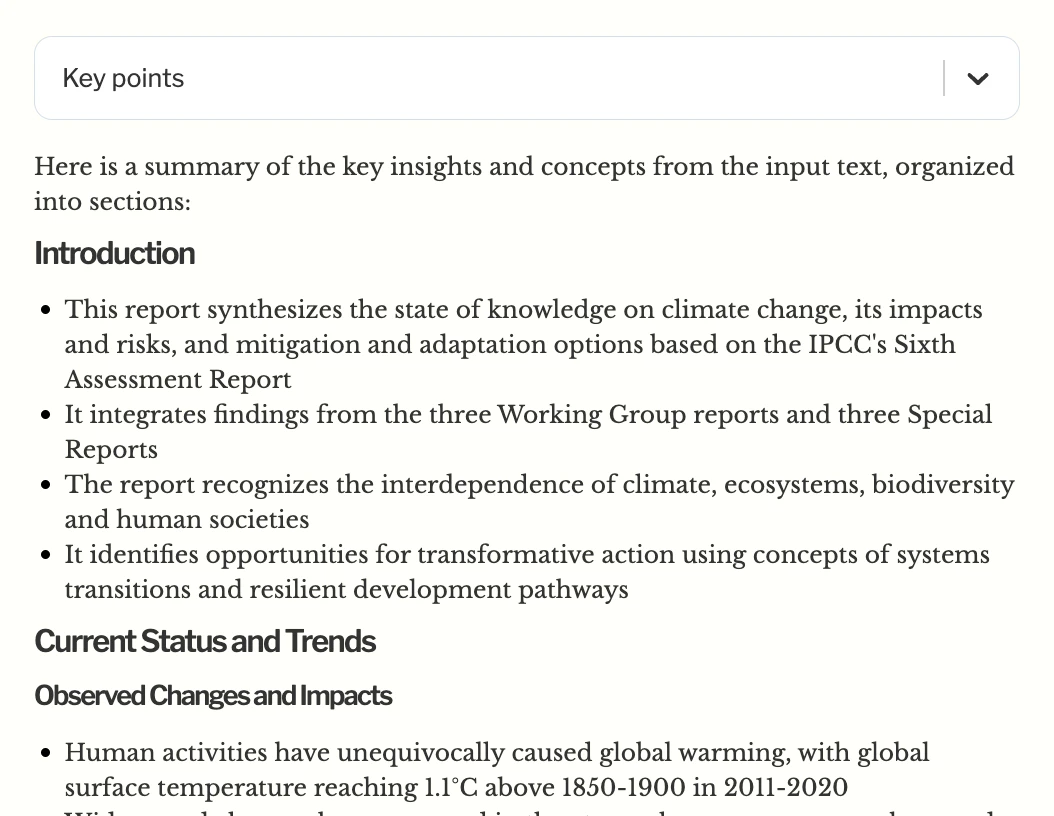Click the "Introduction" section heading

point(114,254)
